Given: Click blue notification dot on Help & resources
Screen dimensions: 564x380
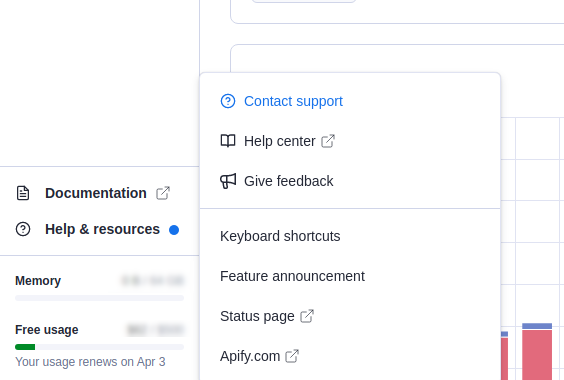Looking at the screenshot, I should pyautogui.click(x=174, y=230).
